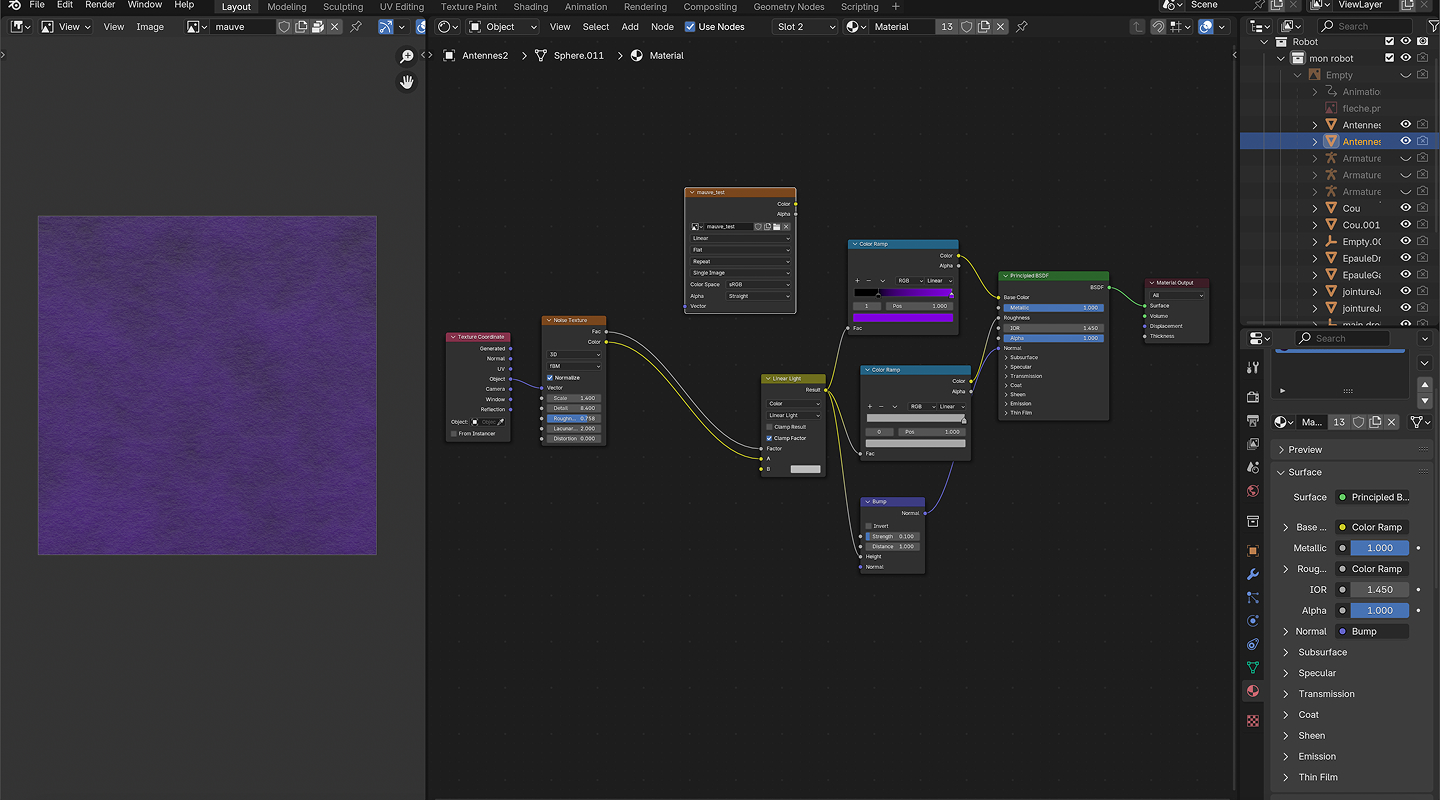1440x800 pixels.
Task: Click the Principled BSDF surface shader button
Action: pyautogui.click(x=1379, y=497)
